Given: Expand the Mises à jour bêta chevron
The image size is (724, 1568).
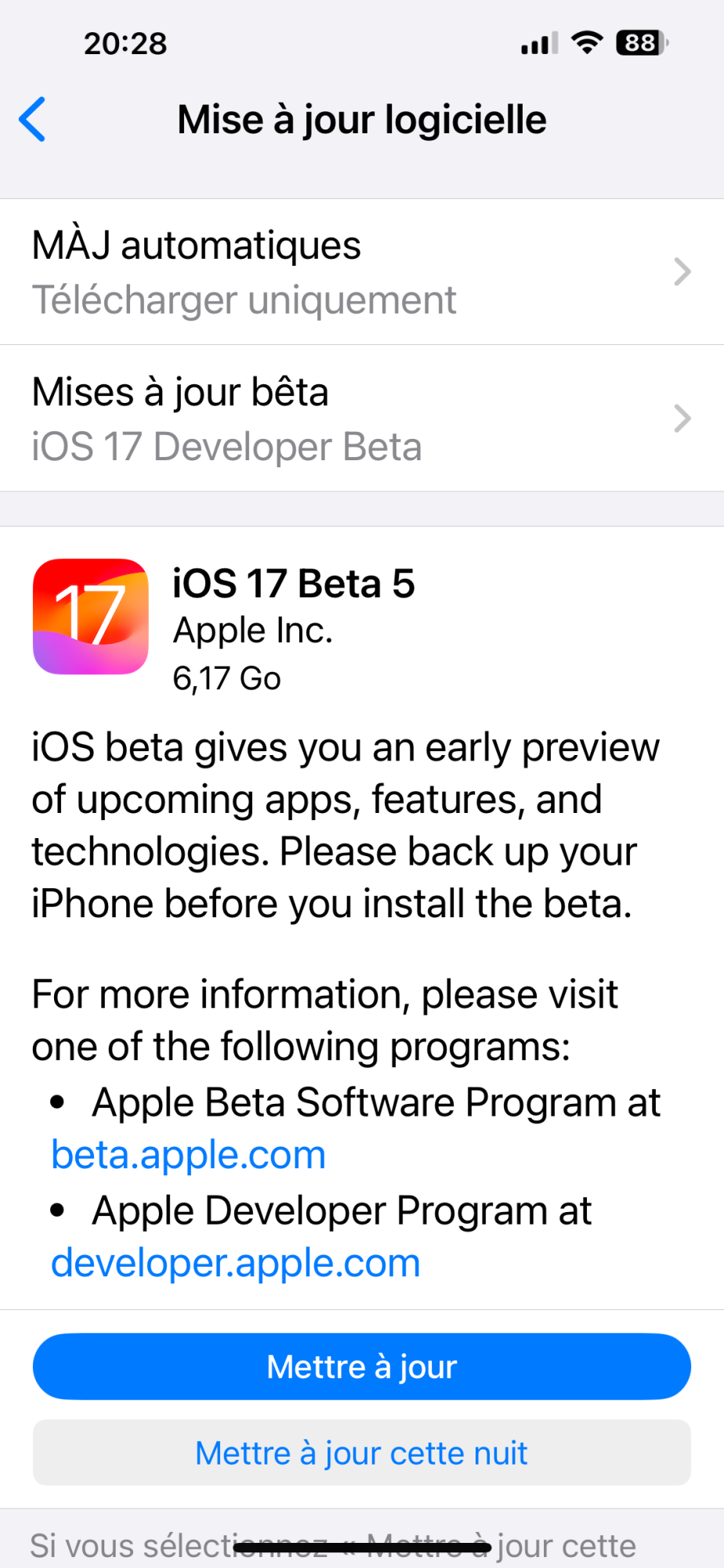Looking at the screenshot, I should click(682, 419).
